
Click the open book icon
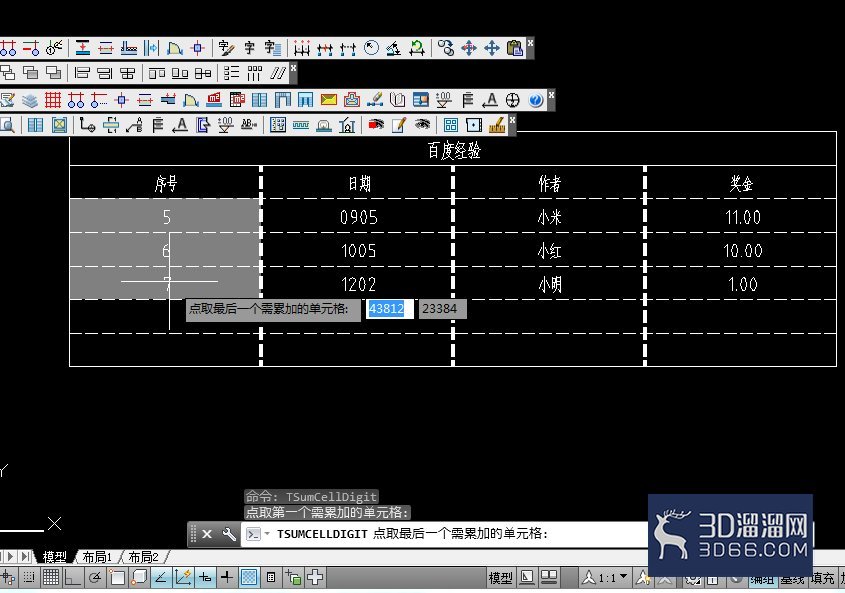tap(398, 100)
